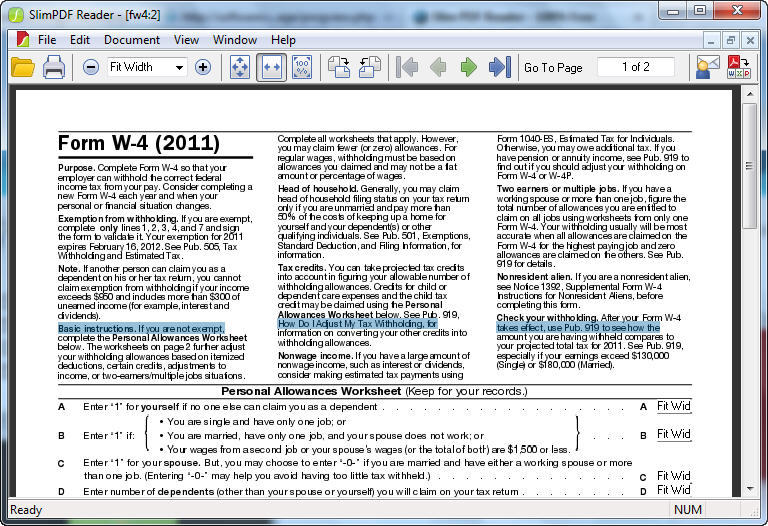The image size is (768, 526).
Task: Open the Help menu
Action: pyautogui.click(x=283, y=40)
